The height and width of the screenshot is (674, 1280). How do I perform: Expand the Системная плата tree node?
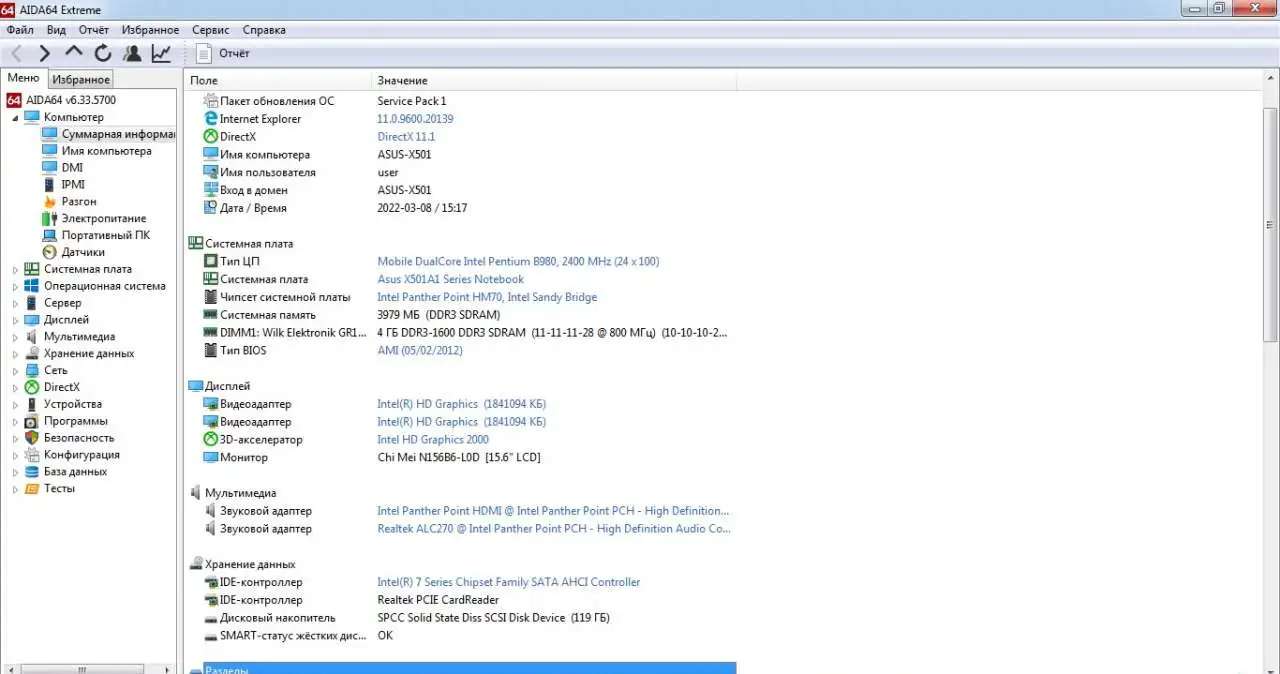(15, 269)
